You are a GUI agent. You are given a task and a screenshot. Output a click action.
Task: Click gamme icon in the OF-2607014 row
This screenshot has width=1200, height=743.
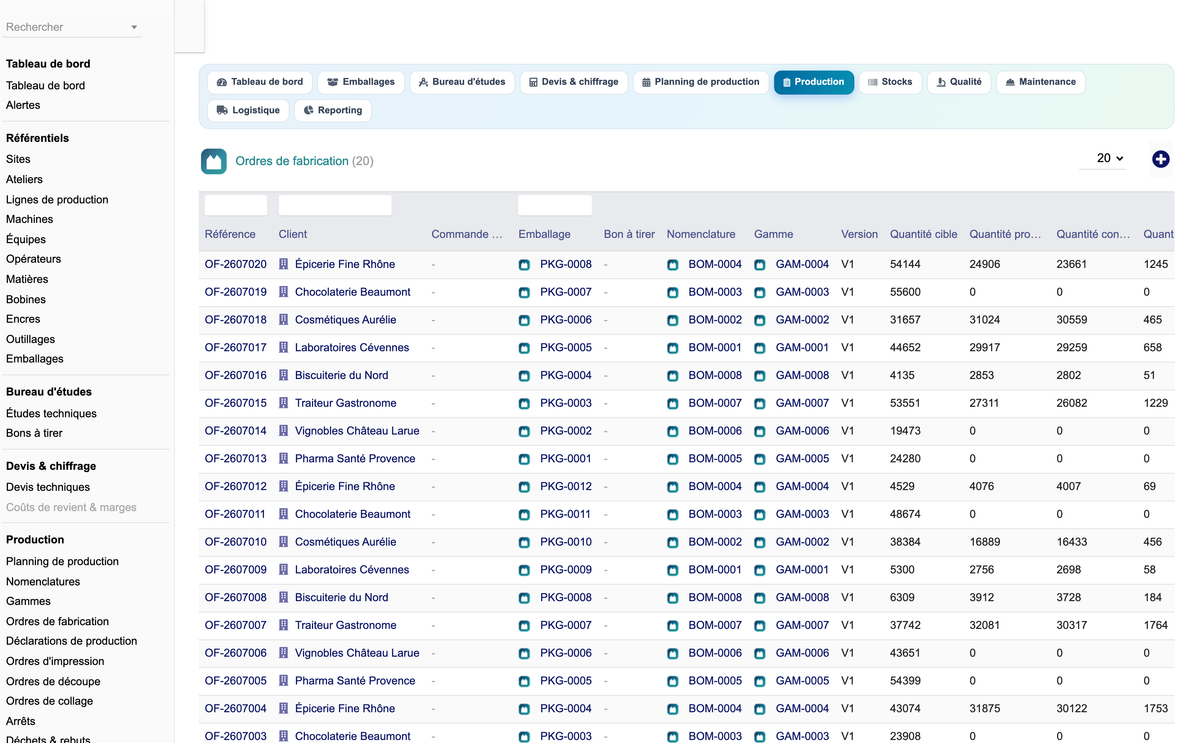760,431
